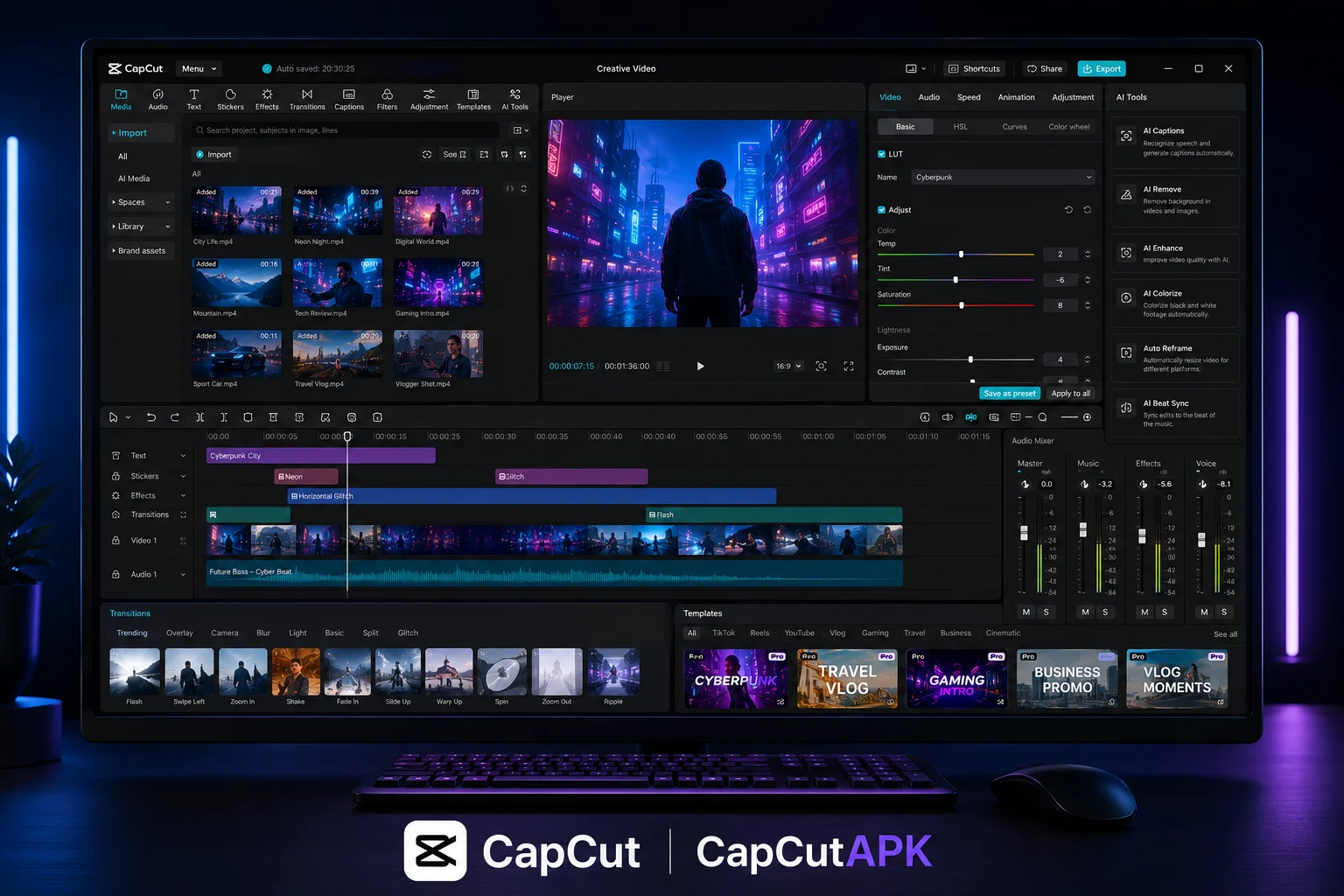Open the layout dropdown next to Shortcuts
The width and height of the screenshot is (1344, 896).
pos(915,68)
